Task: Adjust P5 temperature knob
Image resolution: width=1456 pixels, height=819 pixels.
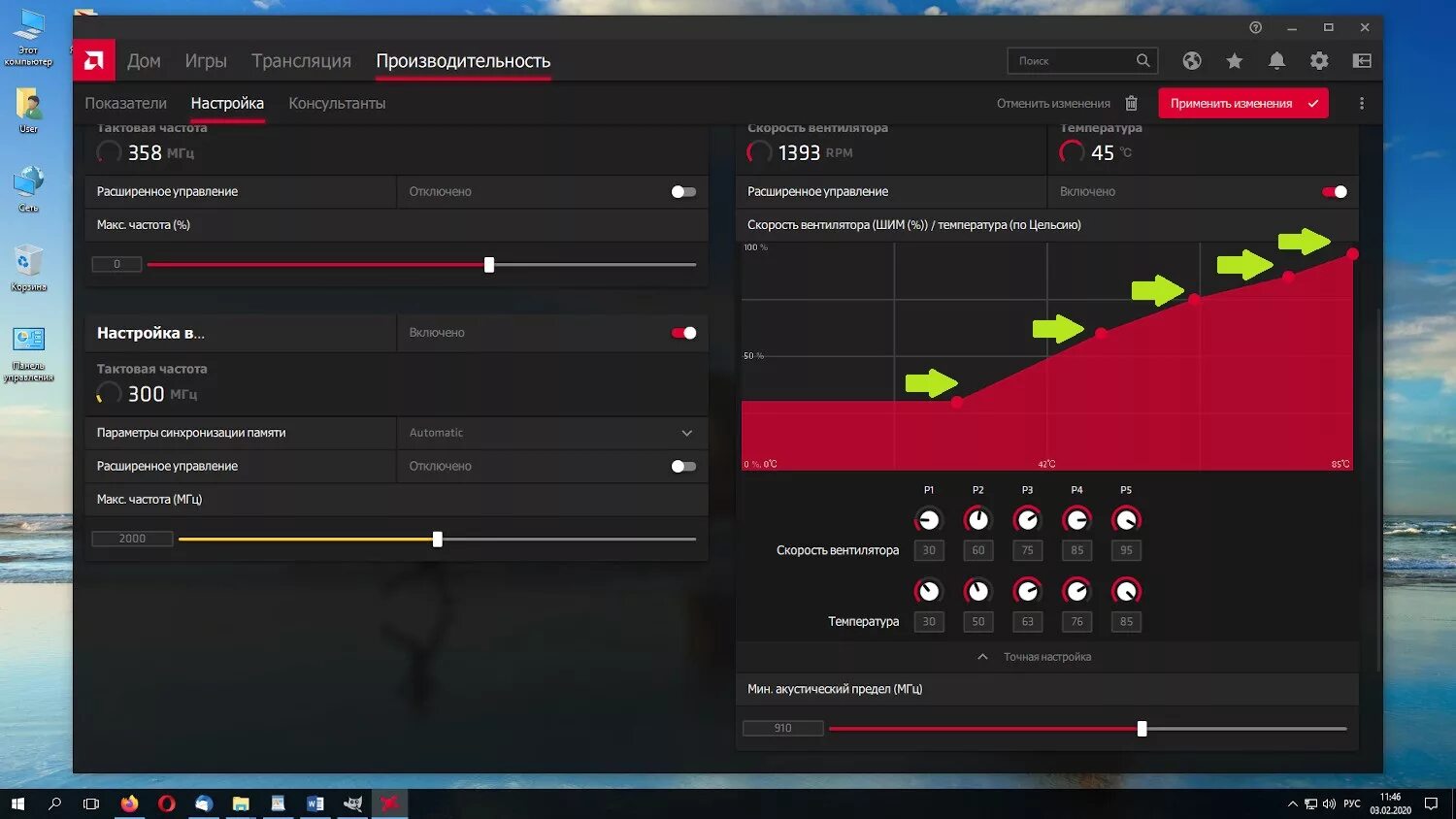Action: (x=1126, y=590)
